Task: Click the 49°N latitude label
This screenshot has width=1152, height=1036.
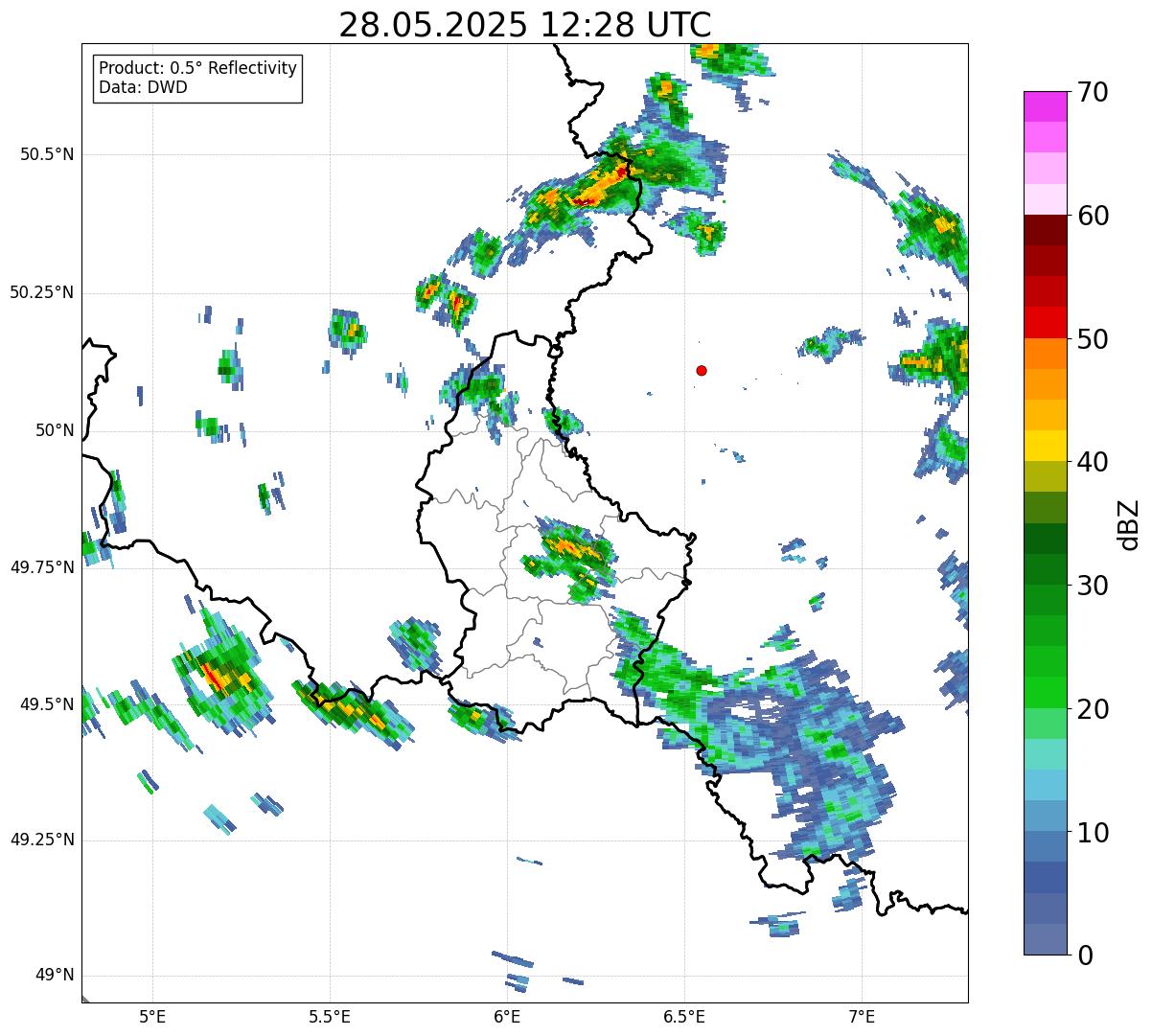Action: click(x=55, y=976)
